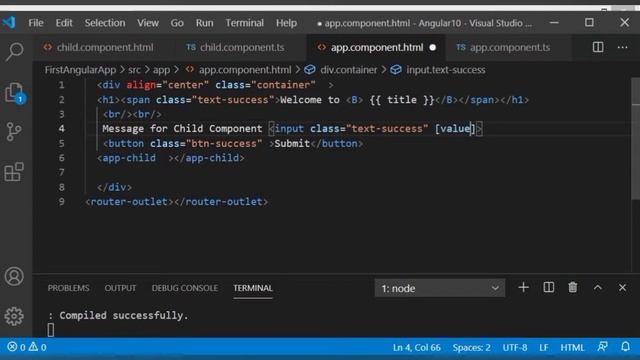Click FirstAngularApp in breadcrumb
Viewport: 640px width, 360px height.
(x=80, y=70)
